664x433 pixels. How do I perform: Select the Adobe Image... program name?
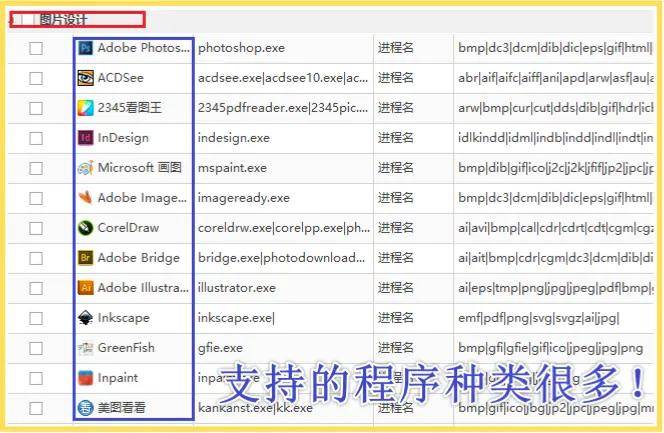(142, 198)
